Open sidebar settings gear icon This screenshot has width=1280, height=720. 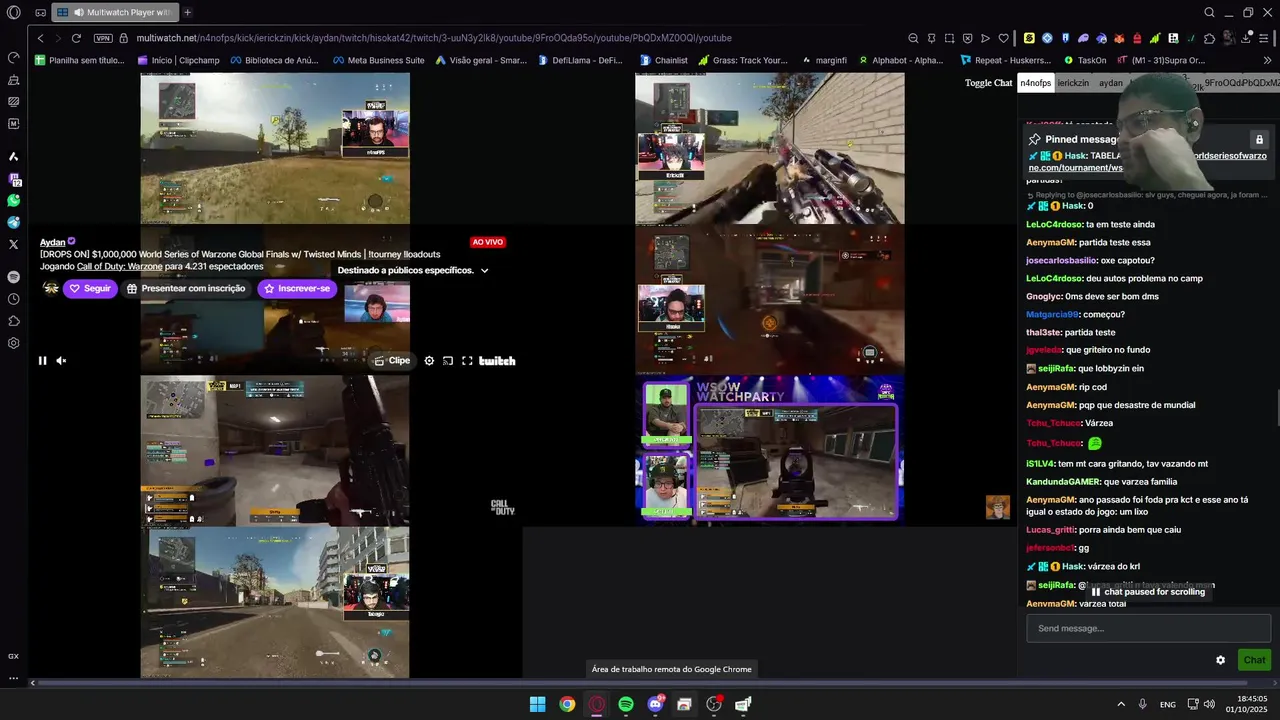click(14, 343)
